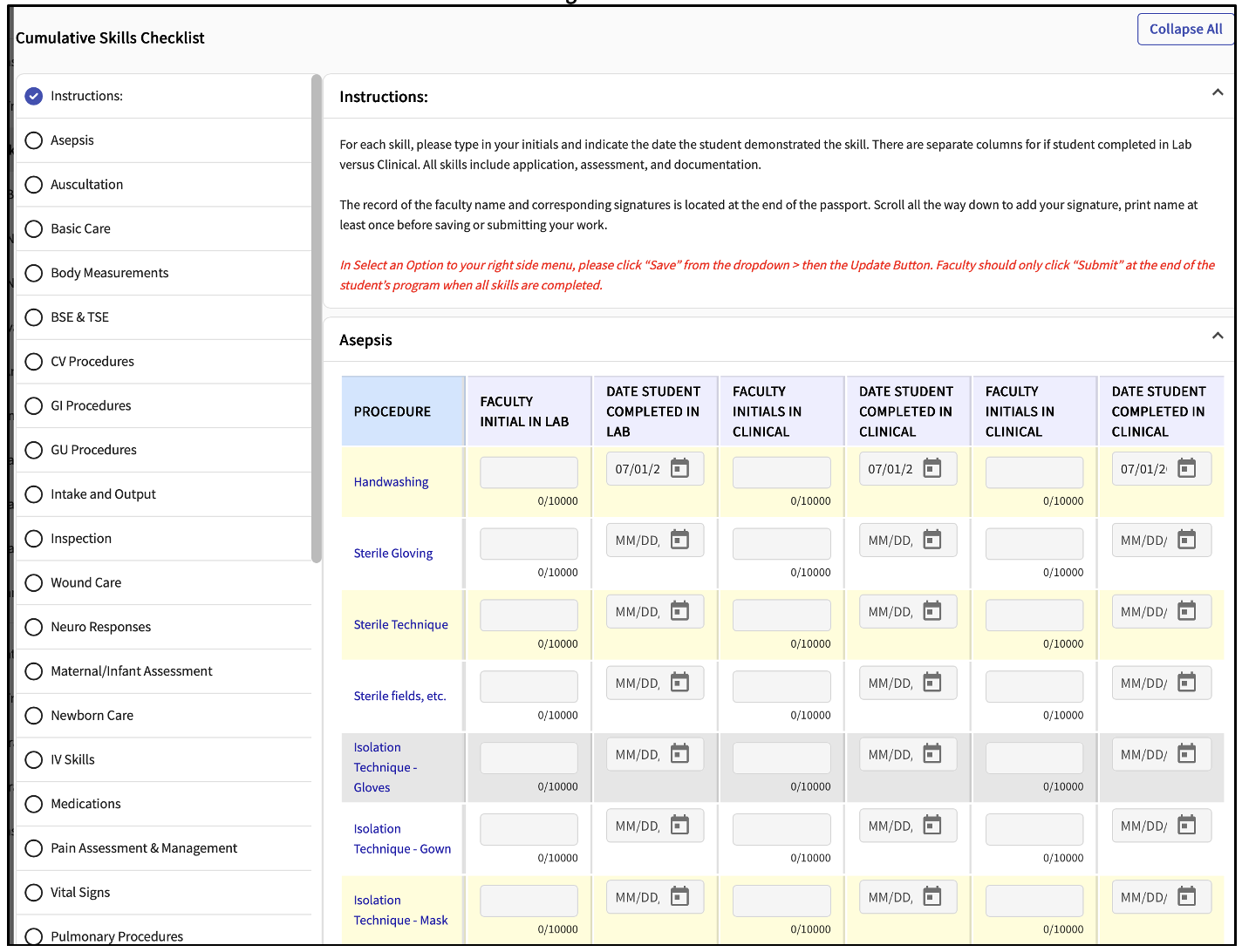Navigate to Vital Signs sidebar item

pos(80,893)
